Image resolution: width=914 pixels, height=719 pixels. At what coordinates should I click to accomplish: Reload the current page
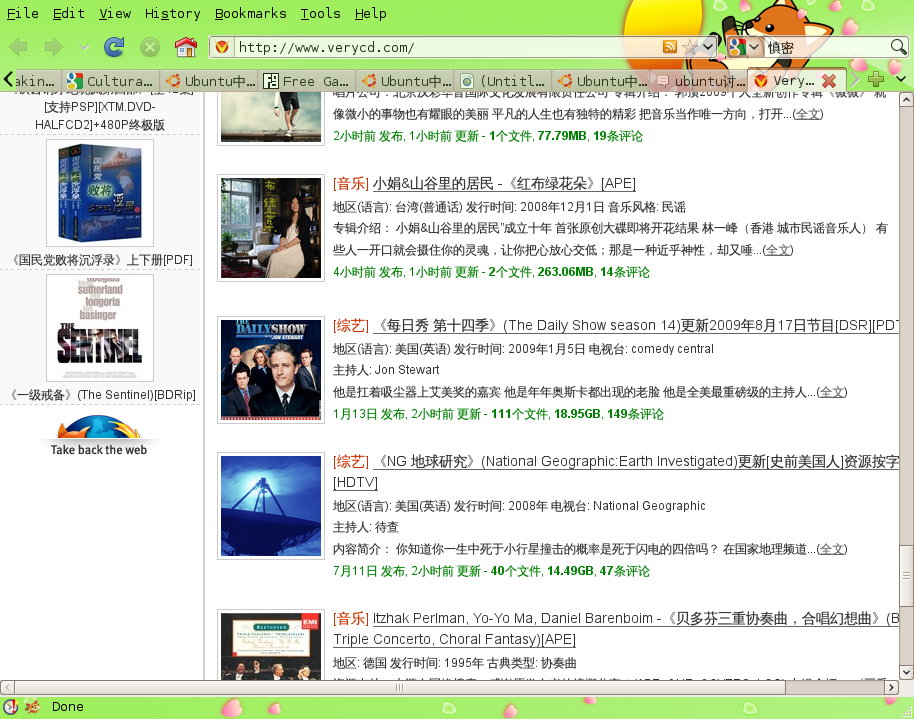114,47
